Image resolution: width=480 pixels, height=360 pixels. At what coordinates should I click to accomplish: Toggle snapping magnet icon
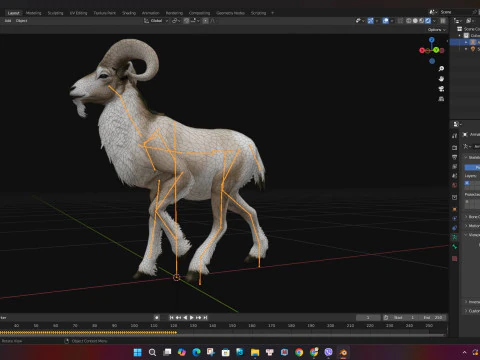[x=186, y=21]
